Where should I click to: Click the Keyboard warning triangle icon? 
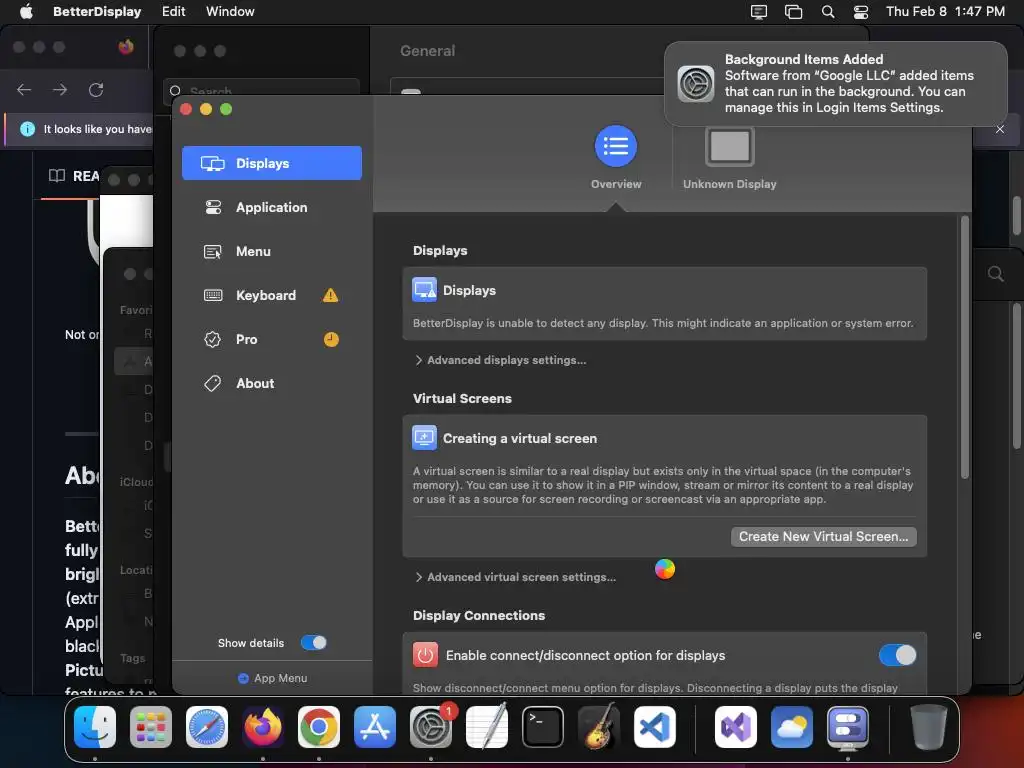(x=330, y=295)
